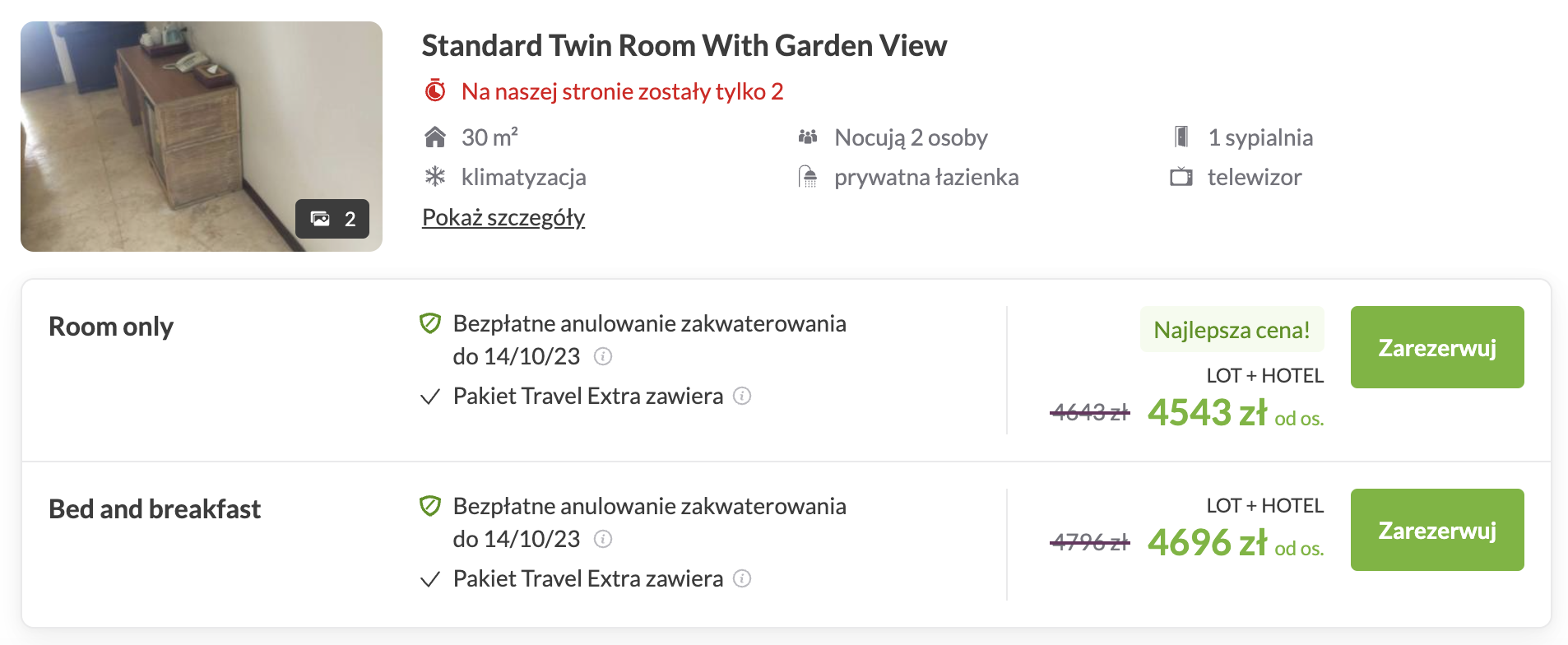Open Pokaż szczegóły link
Image resolution: width=1568 pixels, height=645 pixels.
(x=503, y=216)
